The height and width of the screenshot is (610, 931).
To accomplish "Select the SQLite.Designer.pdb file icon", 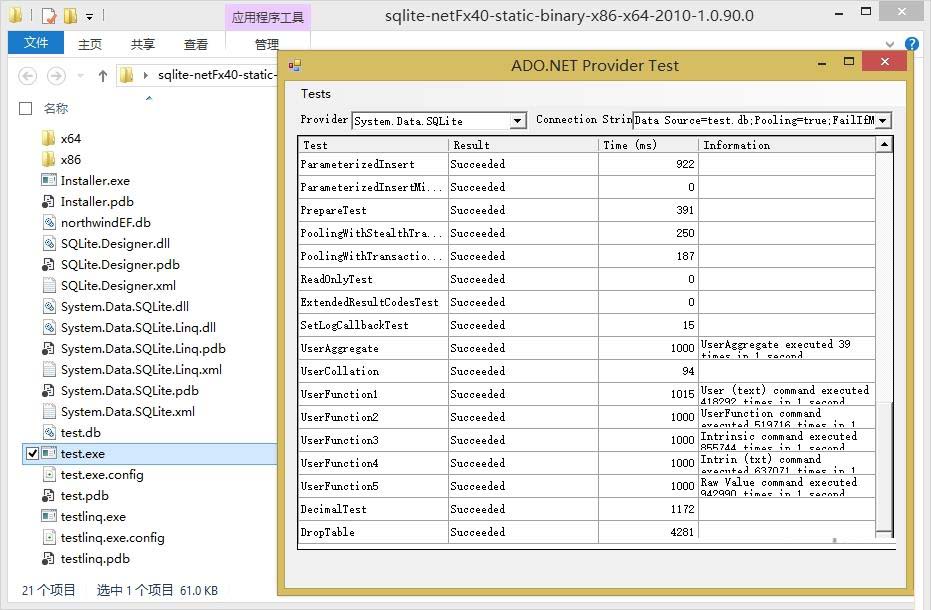I will (x=49, y=264).
